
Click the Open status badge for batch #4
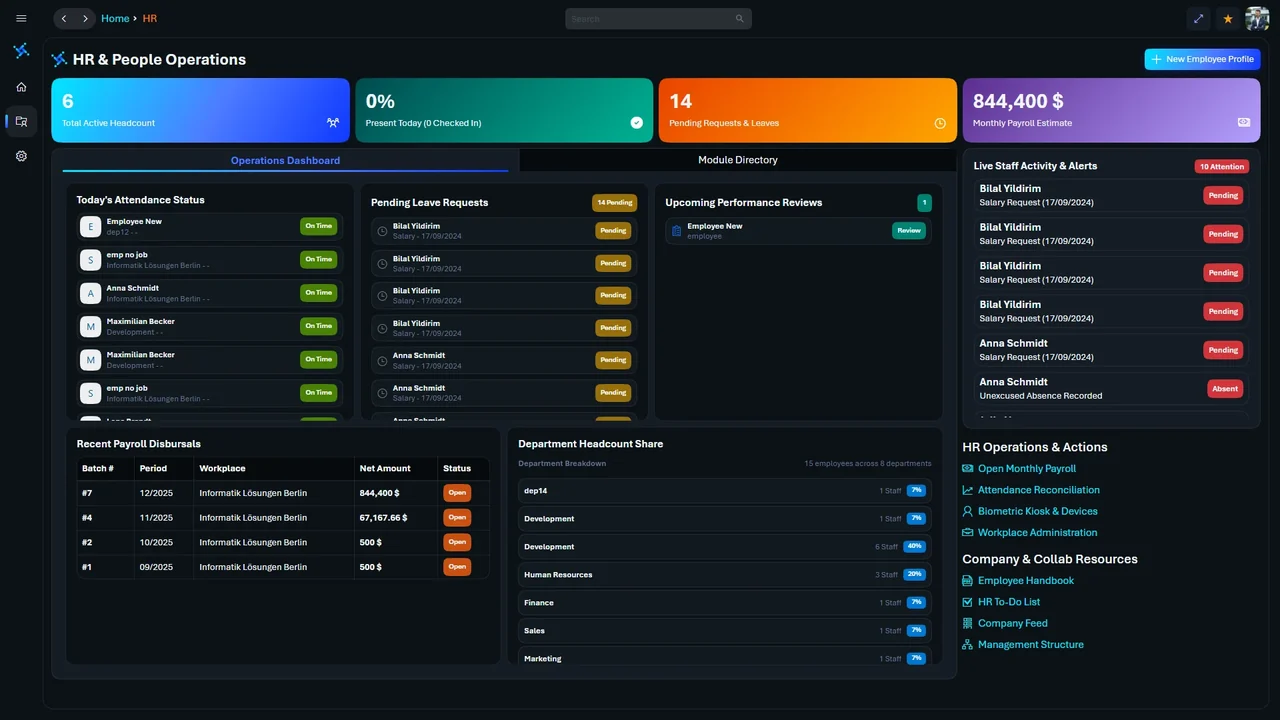[457, 518]
